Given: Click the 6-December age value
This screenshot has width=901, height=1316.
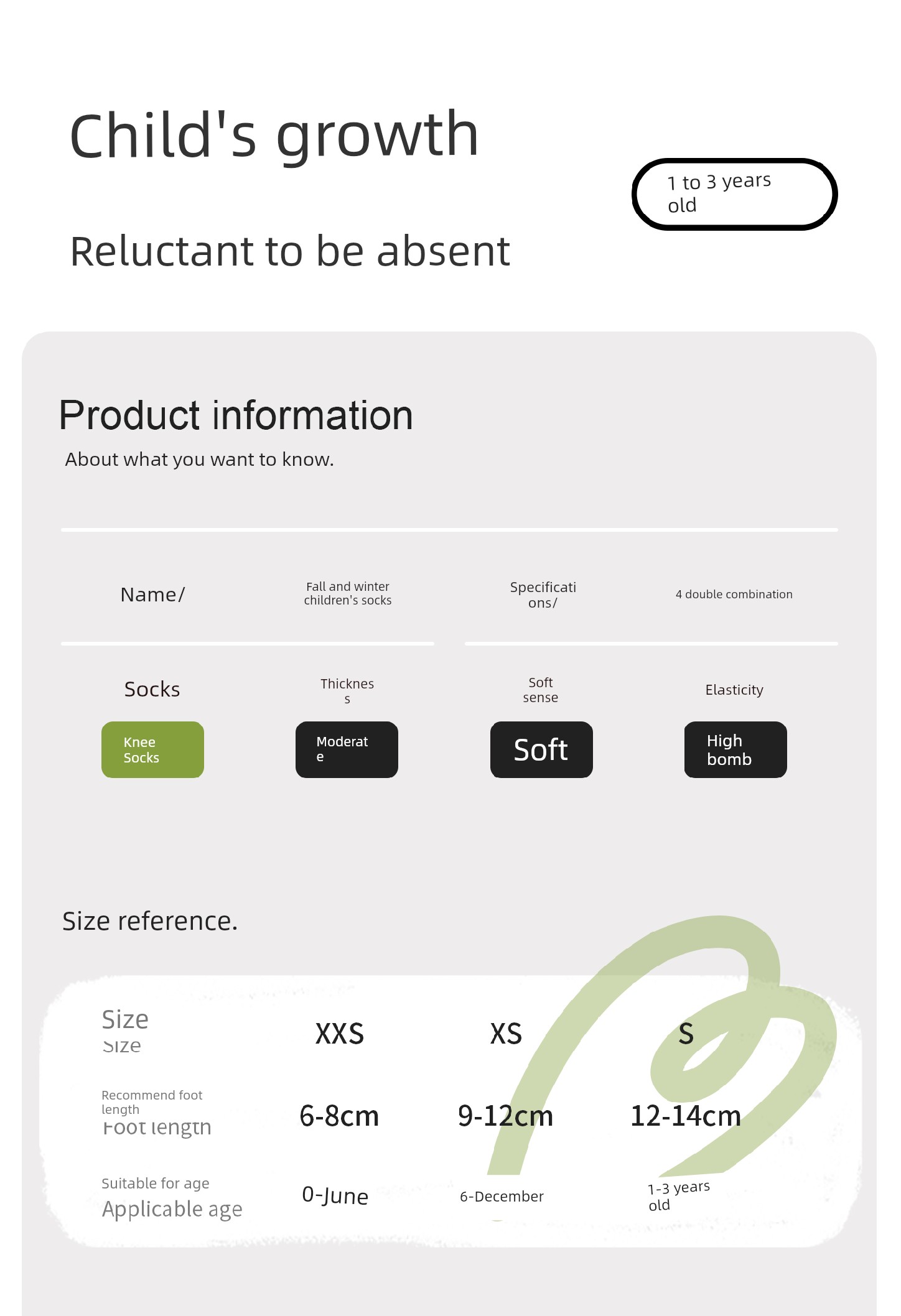Looking at the screenshot, I should point(502,1197).
